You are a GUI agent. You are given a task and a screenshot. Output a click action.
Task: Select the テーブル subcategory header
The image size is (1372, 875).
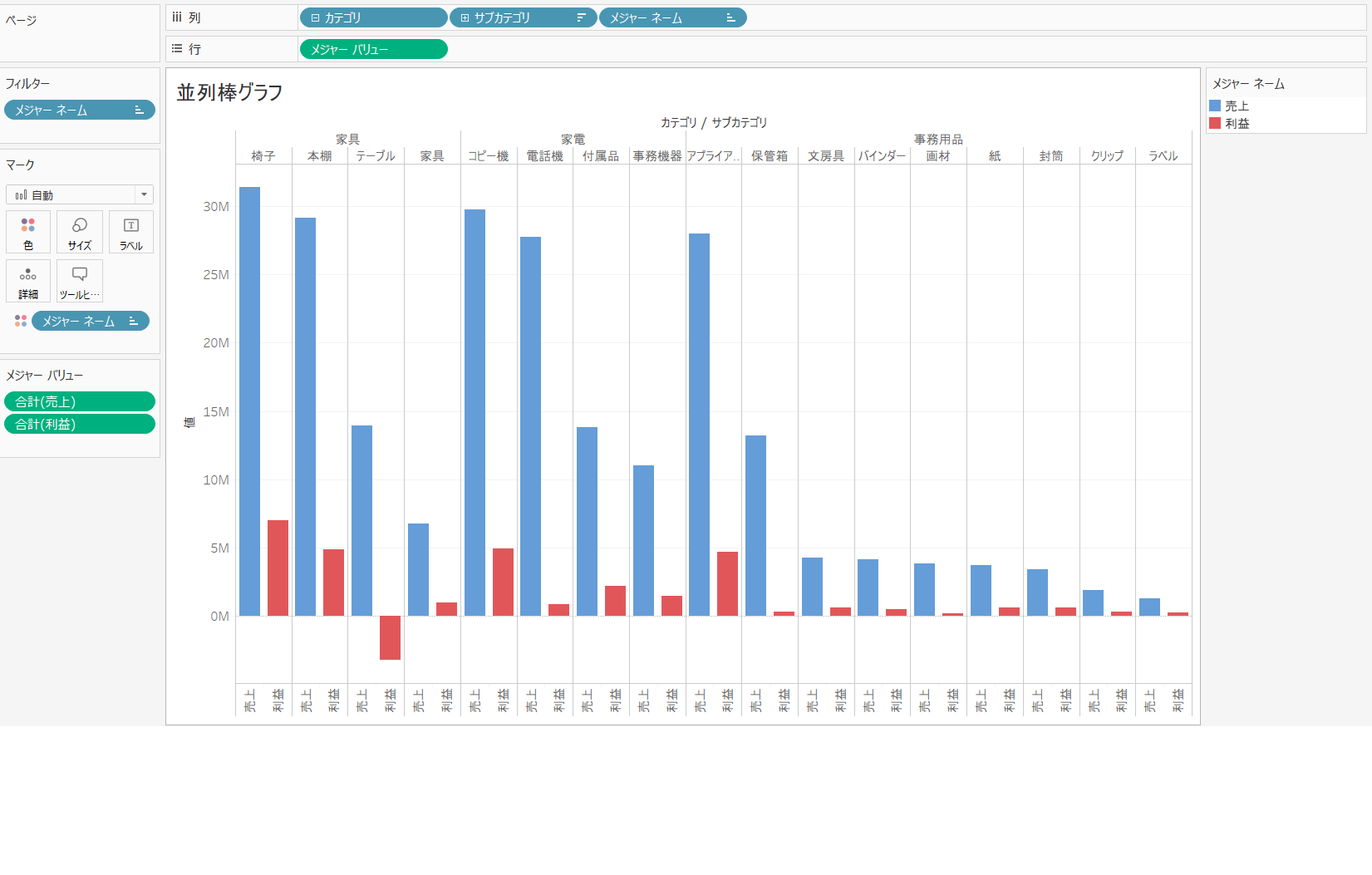tap(376, 155)
